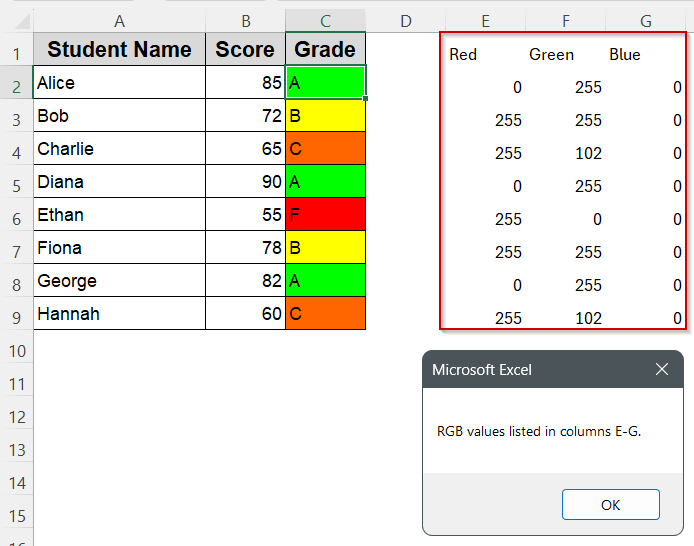
Task: Click George's score of 82
Action: pos(246,280)
